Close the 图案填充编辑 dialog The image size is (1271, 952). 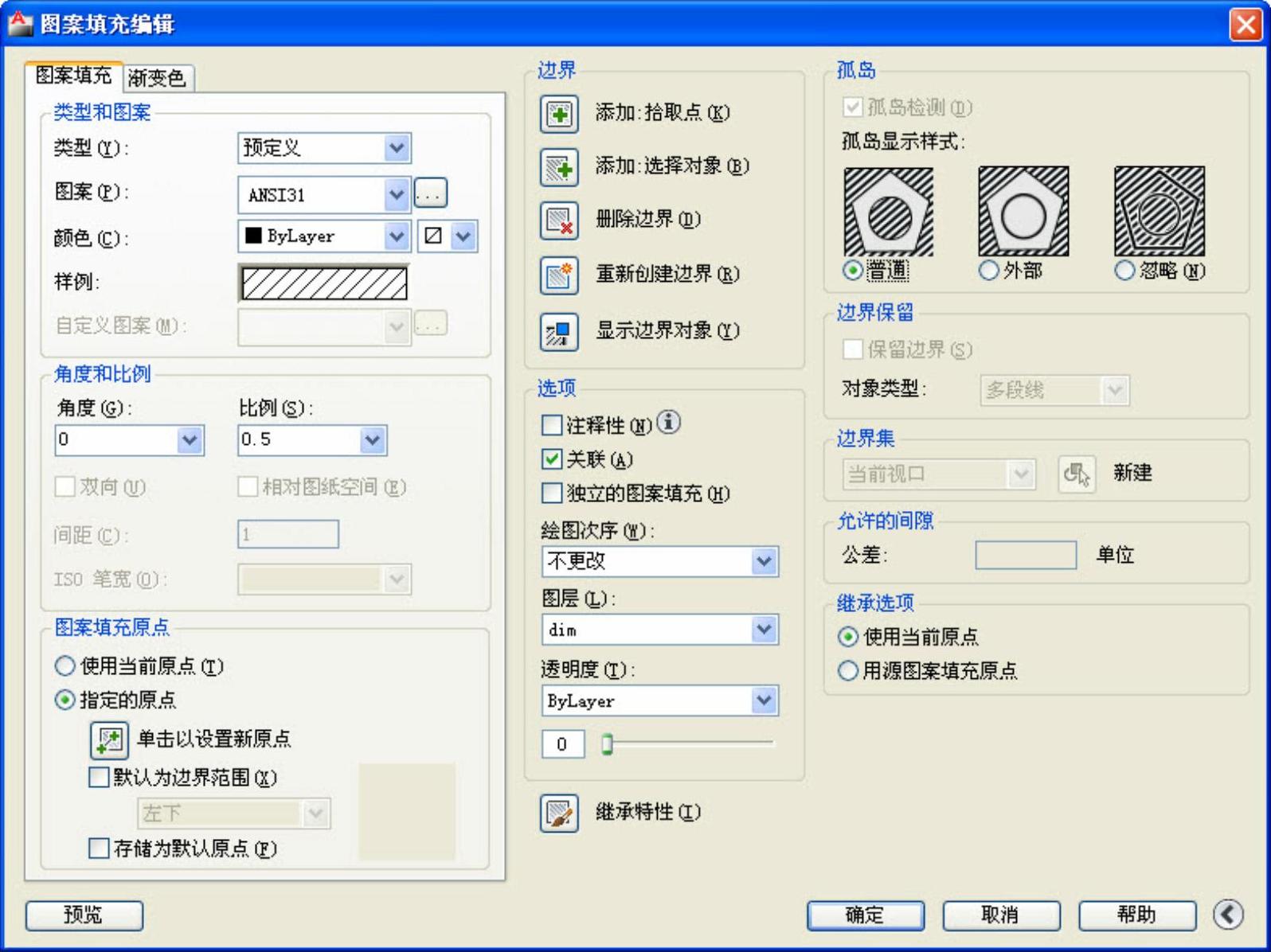tap(1246, 24)
